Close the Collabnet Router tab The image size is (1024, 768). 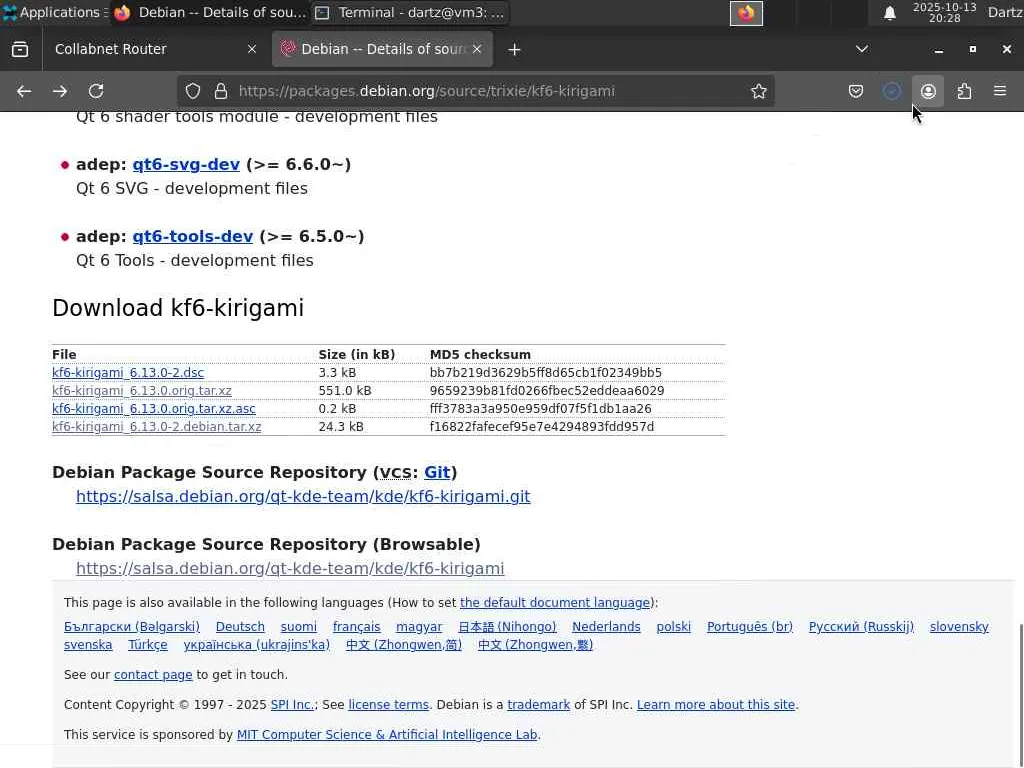[251, 49]
